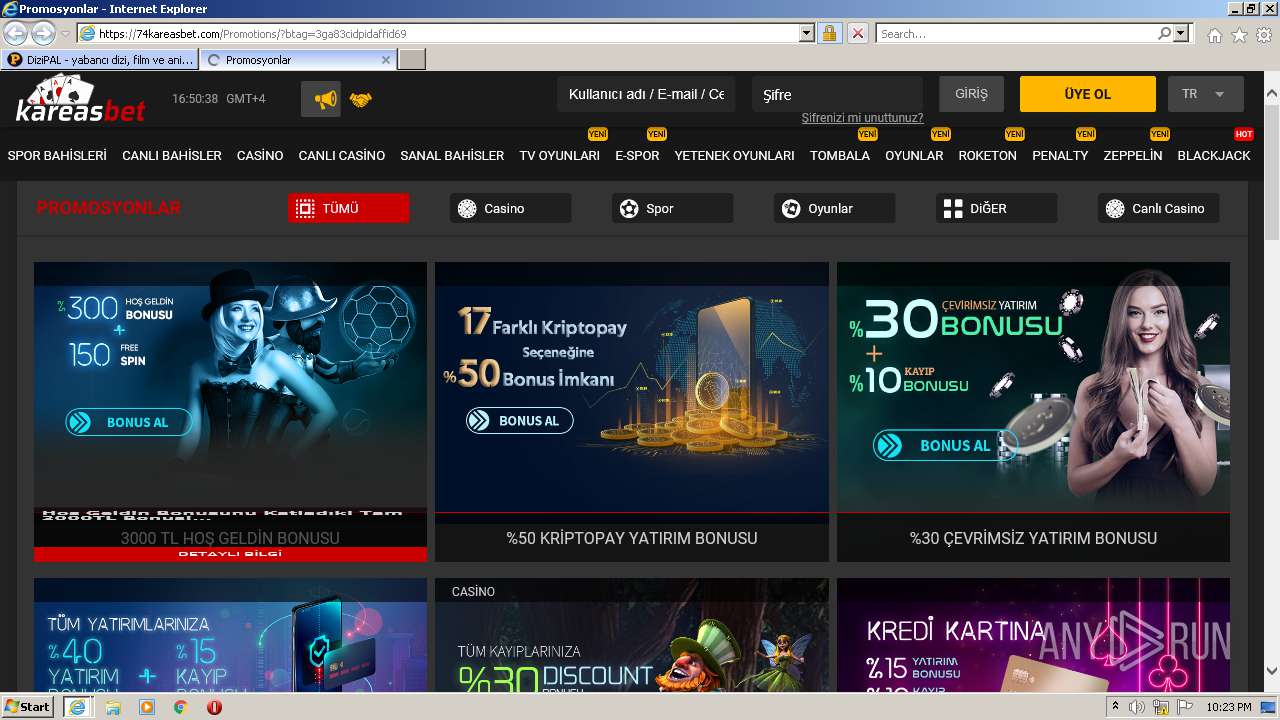
Task: Open Internet Explorer in the taskbar
Action: [77, 707]
